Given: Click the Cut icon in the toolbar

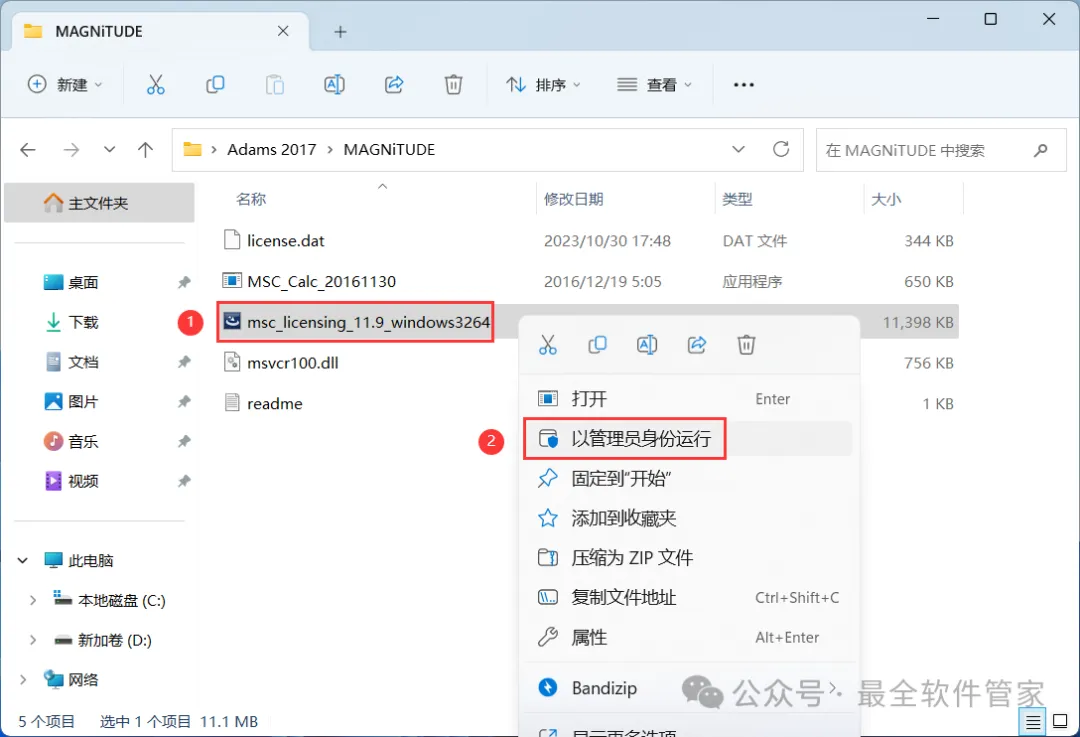Looking at the screenshot, I should [156, 85].
